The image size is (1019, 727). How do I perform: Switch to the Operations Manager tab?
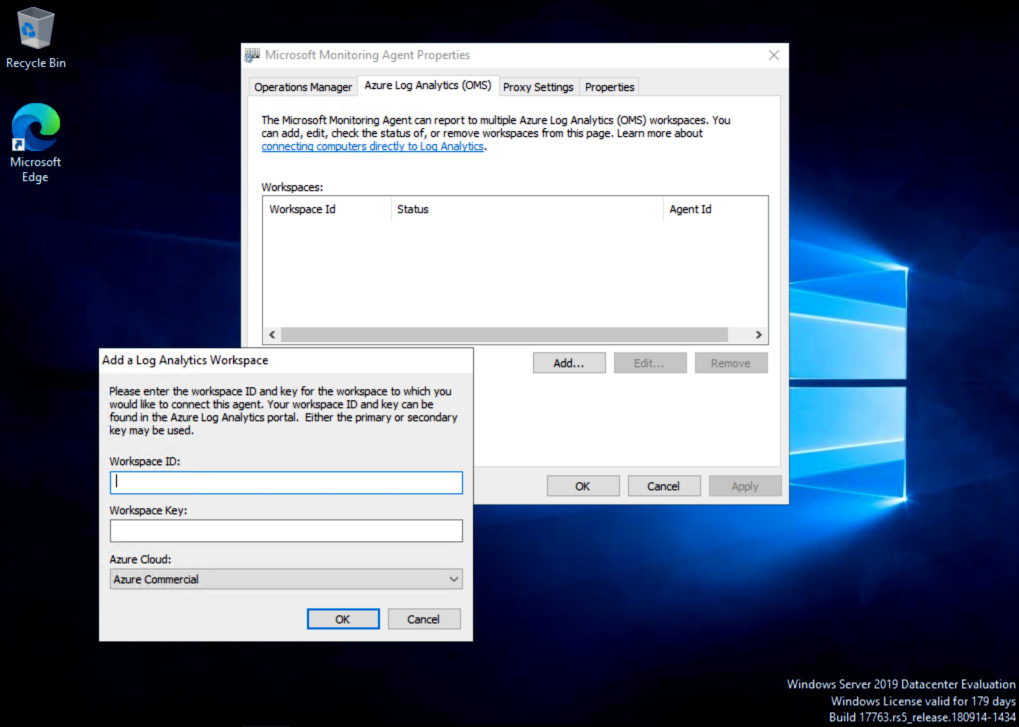tap(303, 87)
